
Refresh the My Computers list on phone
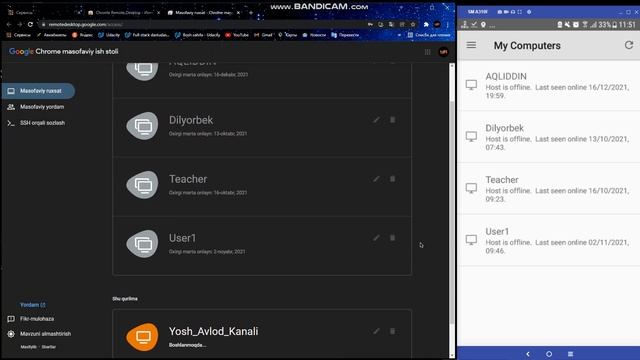click(629, 45)
